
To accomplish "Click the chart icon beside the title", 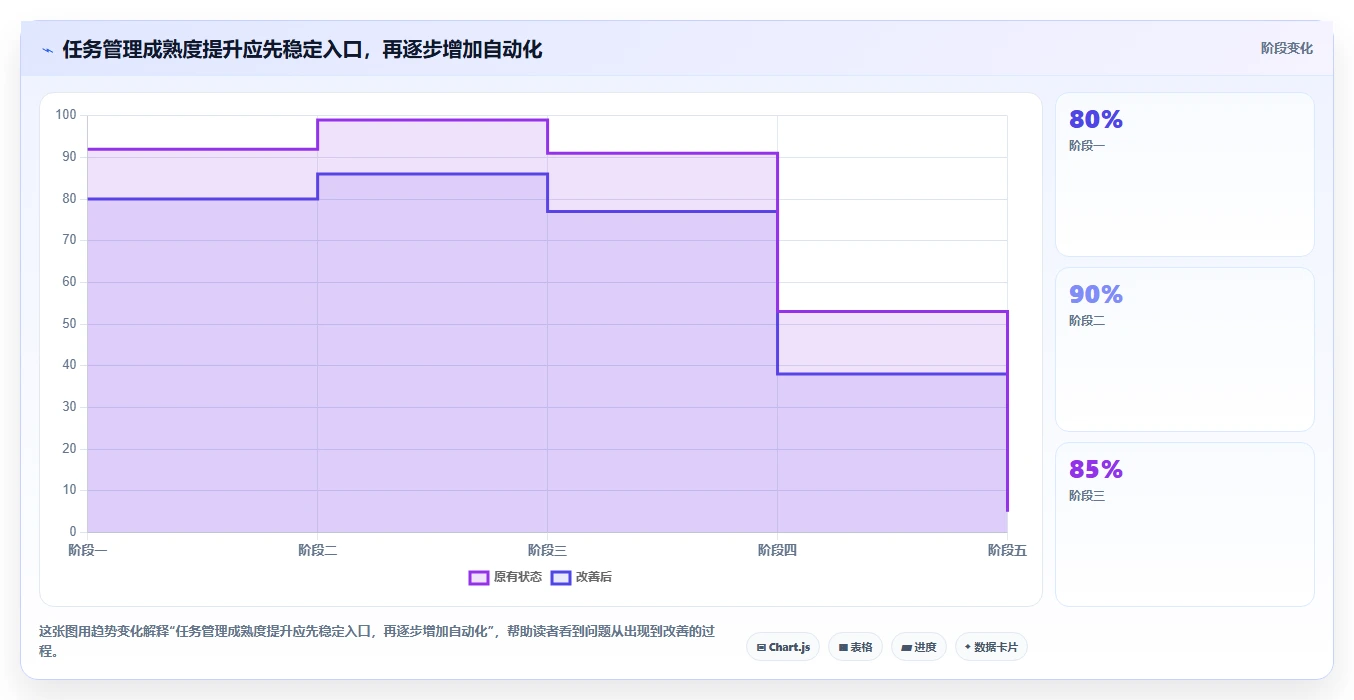I will [x=47, y=50].
